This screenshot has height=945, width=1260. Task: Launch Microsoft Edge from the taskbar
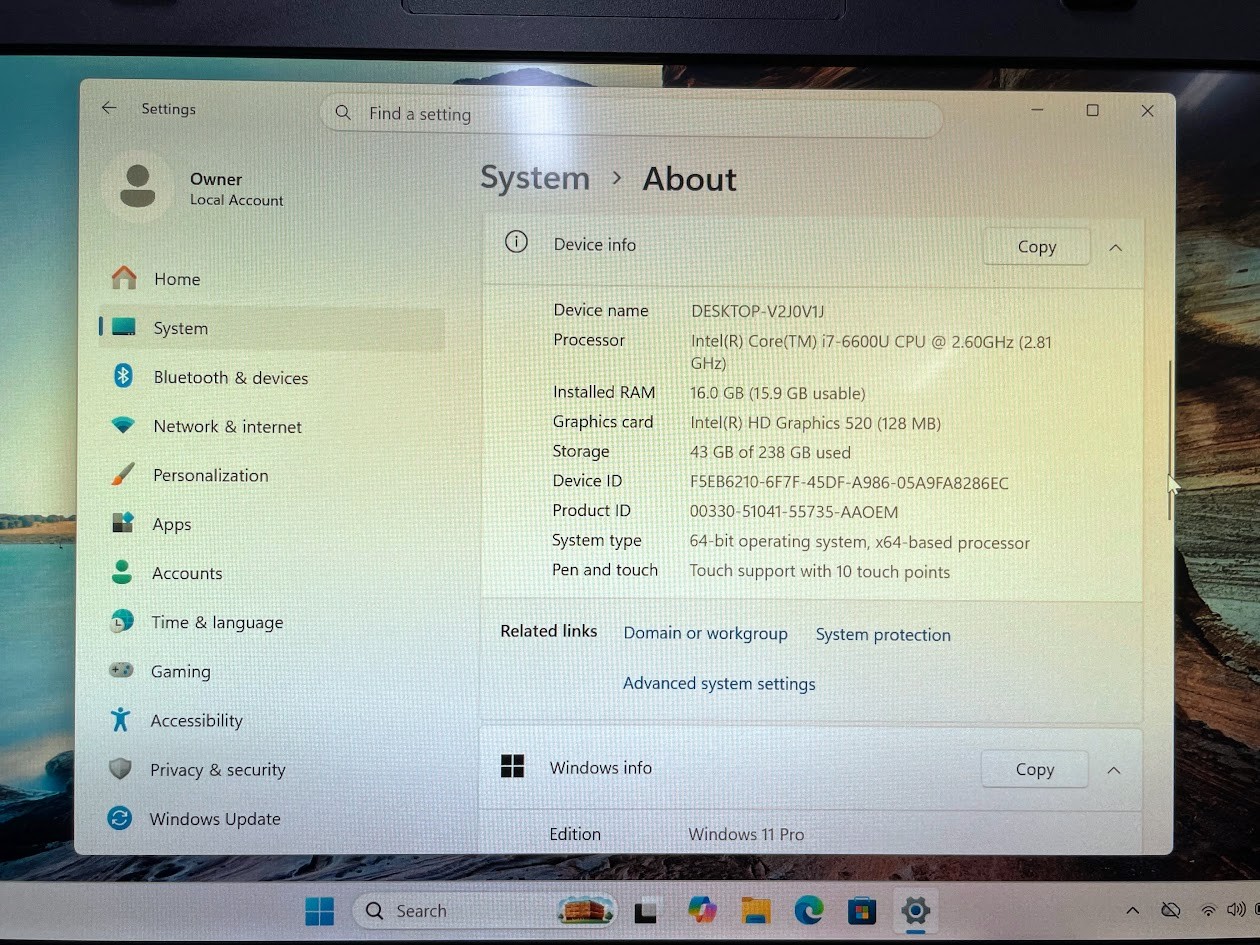(809, 910)
